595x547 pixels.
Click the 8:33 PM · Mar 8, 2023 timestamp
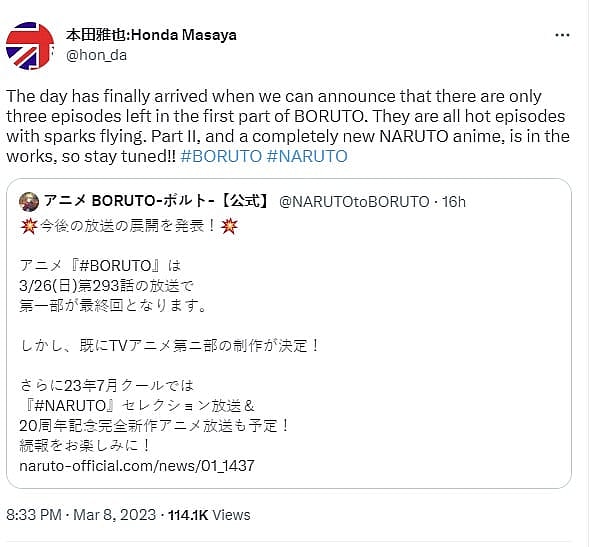click(x=81, y=515)
